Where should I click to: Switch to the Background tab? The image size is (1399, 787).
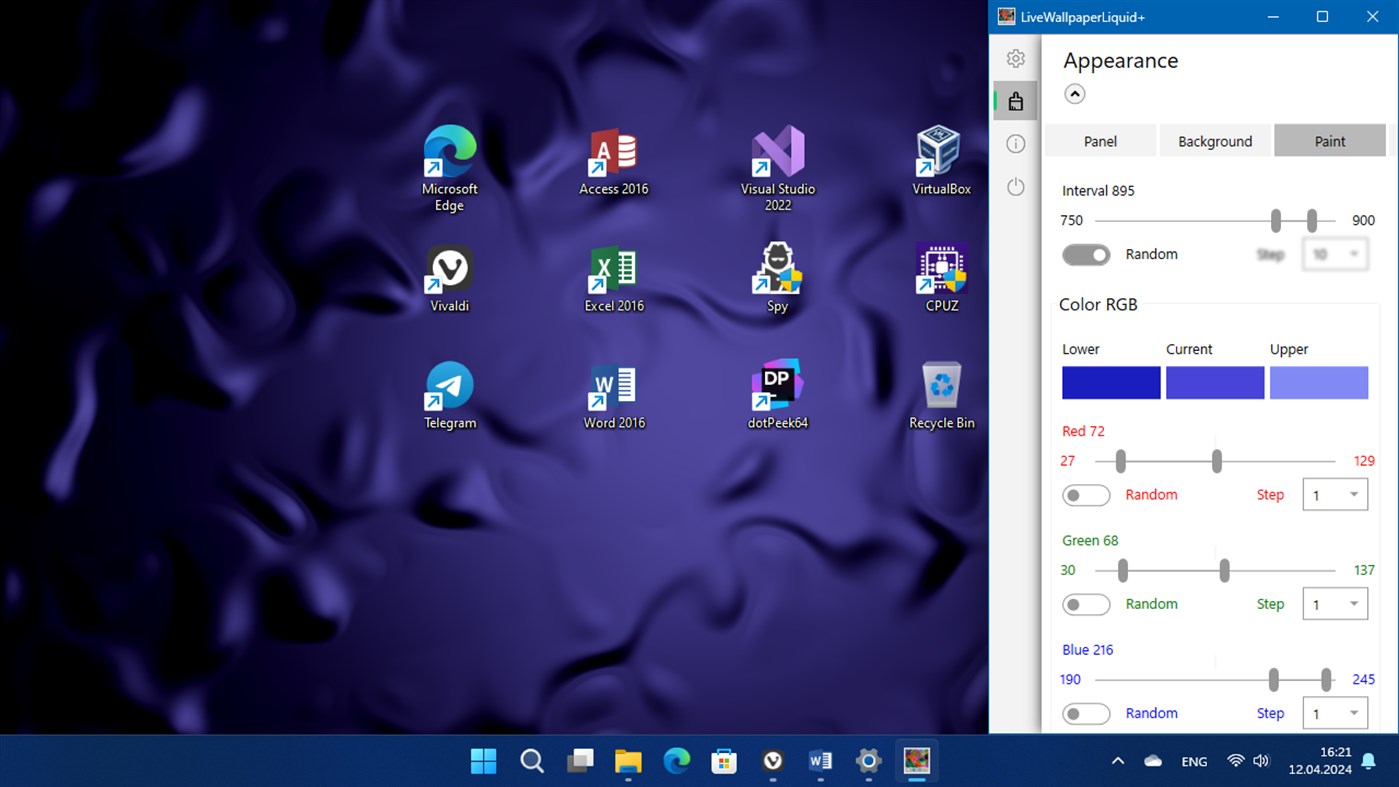coord(1214,140)
